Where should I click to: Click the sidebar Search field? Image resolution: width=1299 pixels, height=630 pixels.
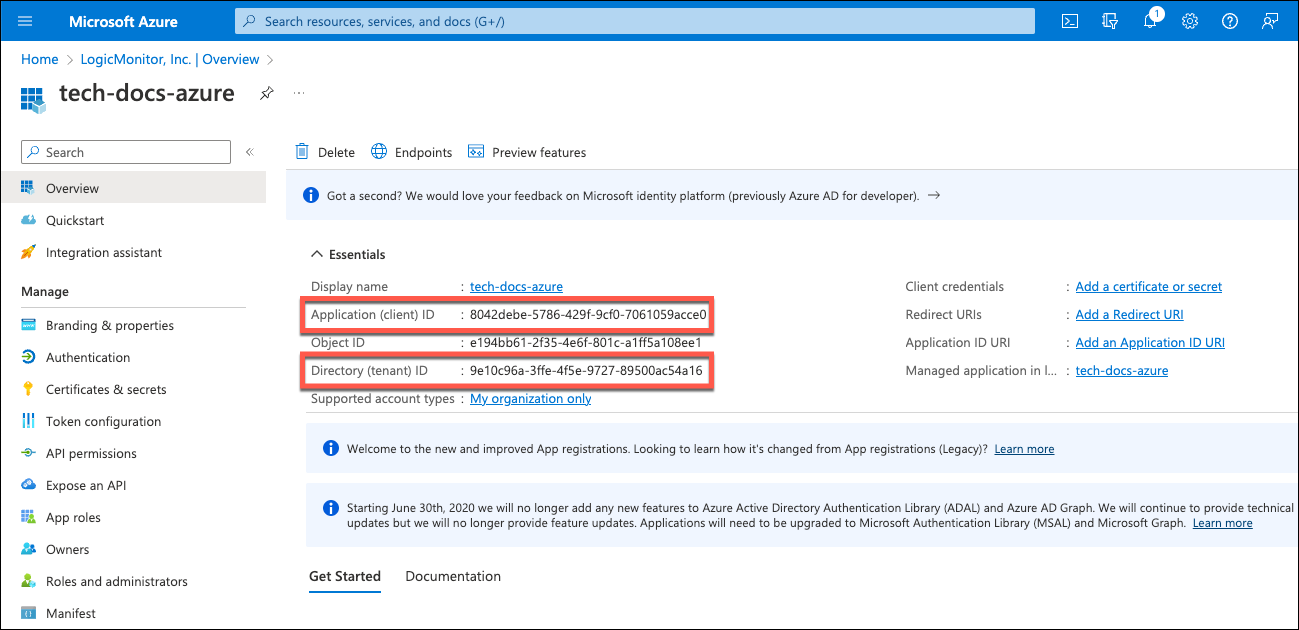click(126, 152)
